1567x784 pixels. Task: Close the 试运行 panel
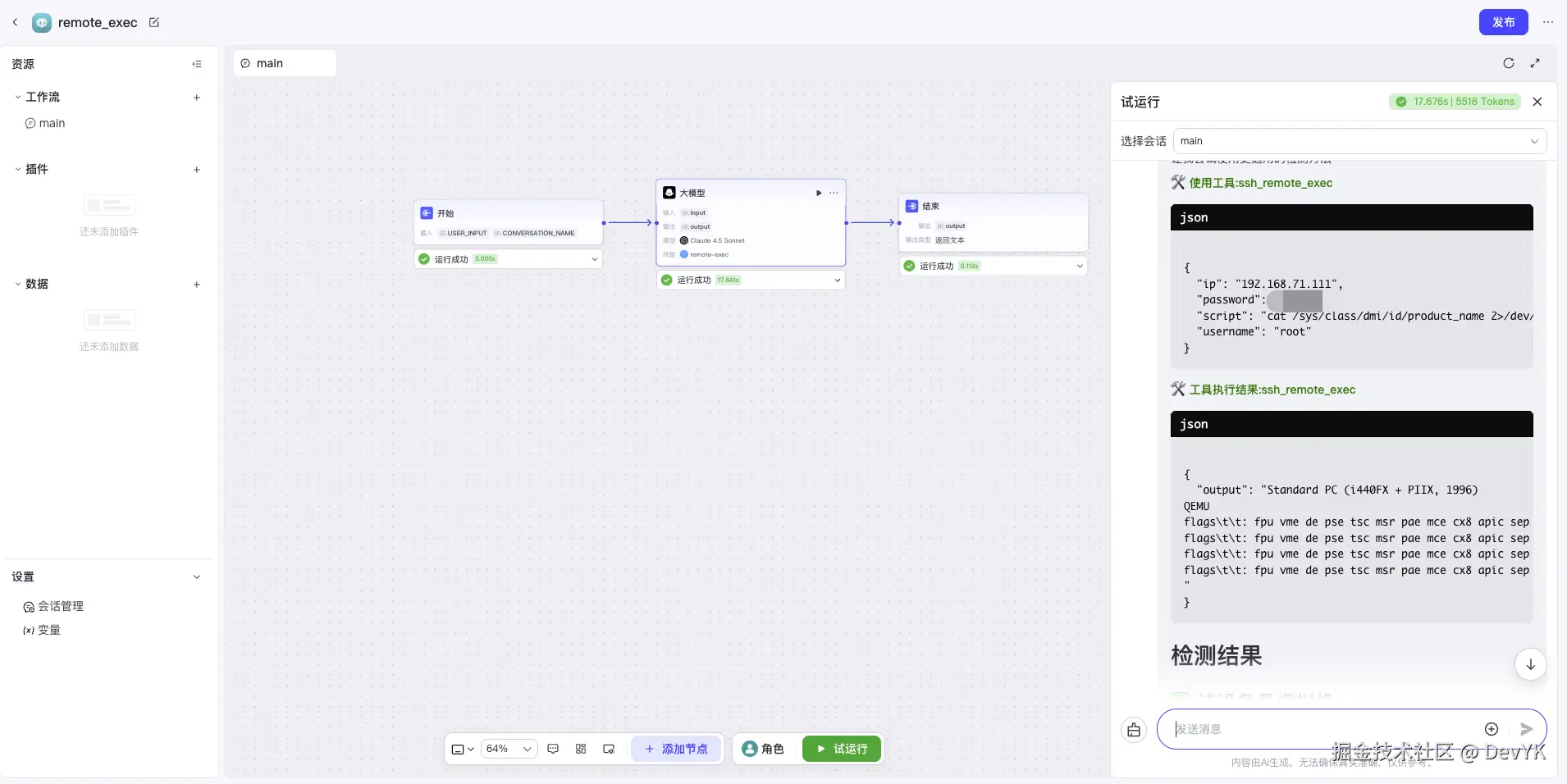pyautogui.click(x=1537, y=102)
